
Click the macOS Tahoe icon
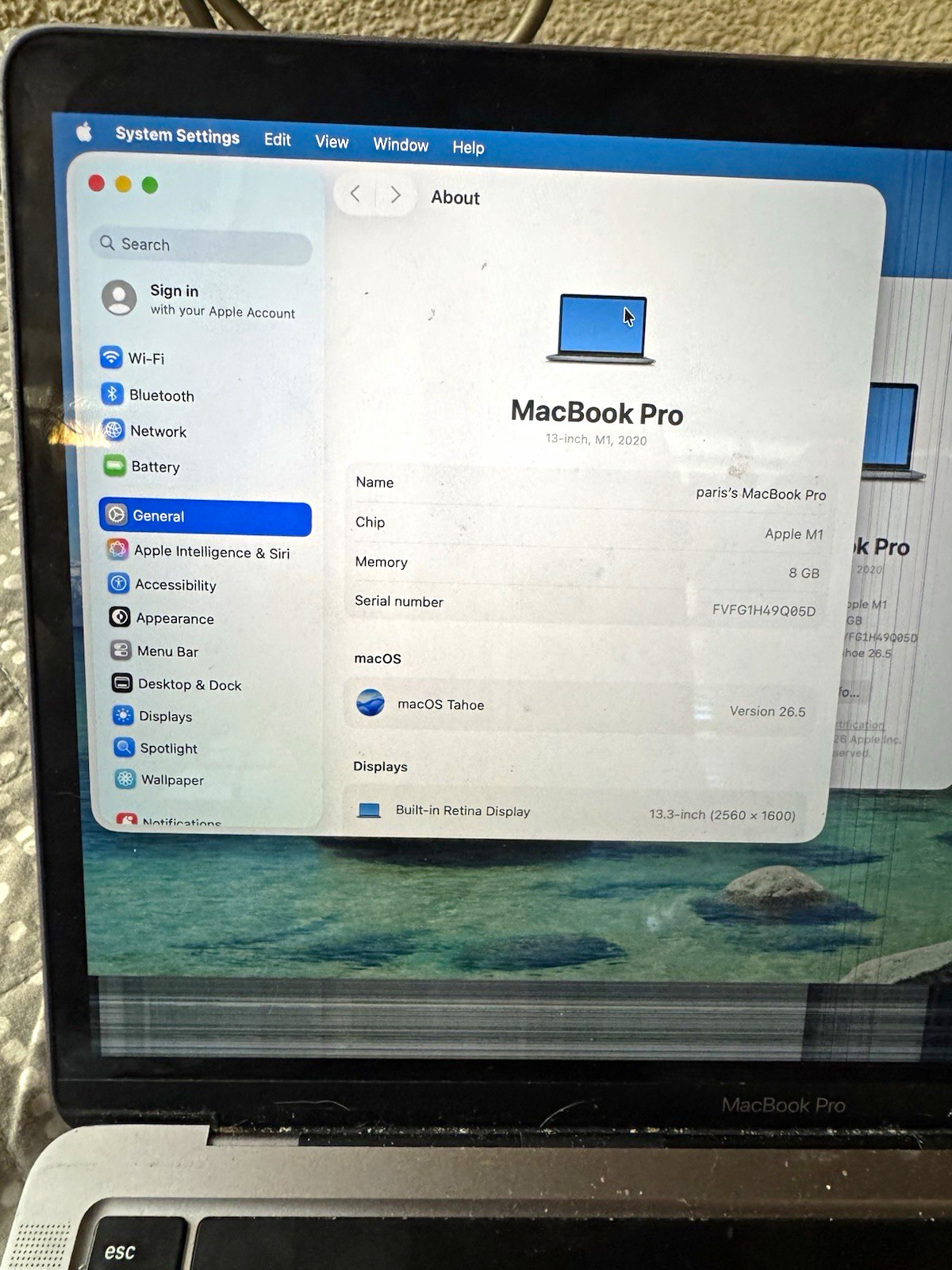click(x=370, y=702)
